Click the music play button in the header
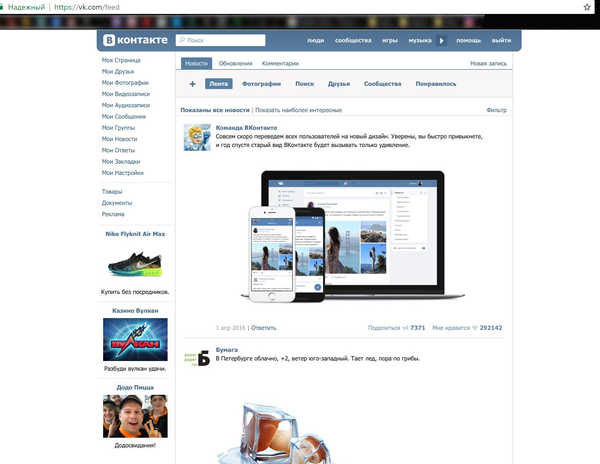The width and height of the screenshot is (600, 464). pyautogui.click(x=442, y=40)
